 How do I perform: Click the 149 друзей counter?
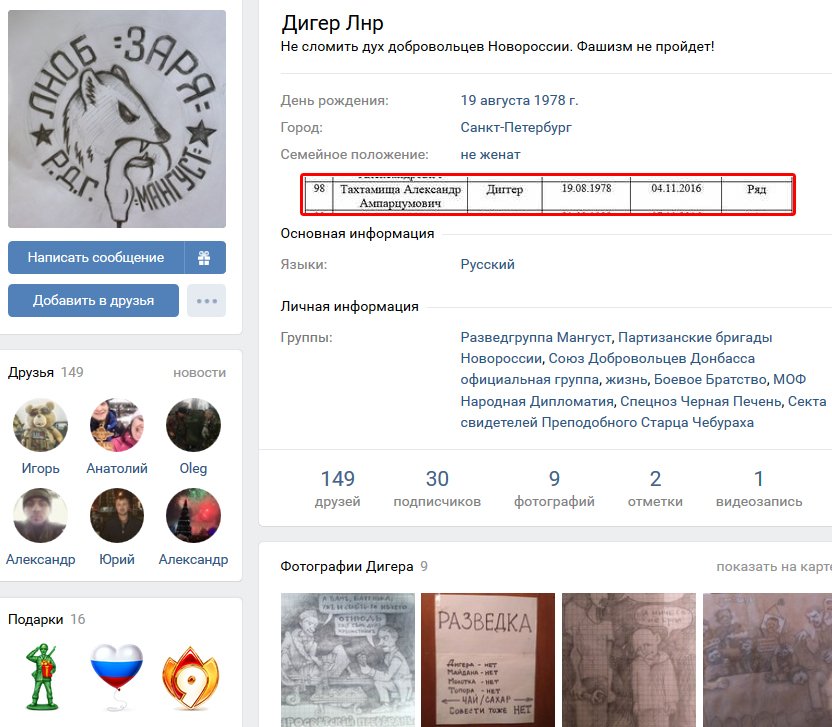pos(337,489)
